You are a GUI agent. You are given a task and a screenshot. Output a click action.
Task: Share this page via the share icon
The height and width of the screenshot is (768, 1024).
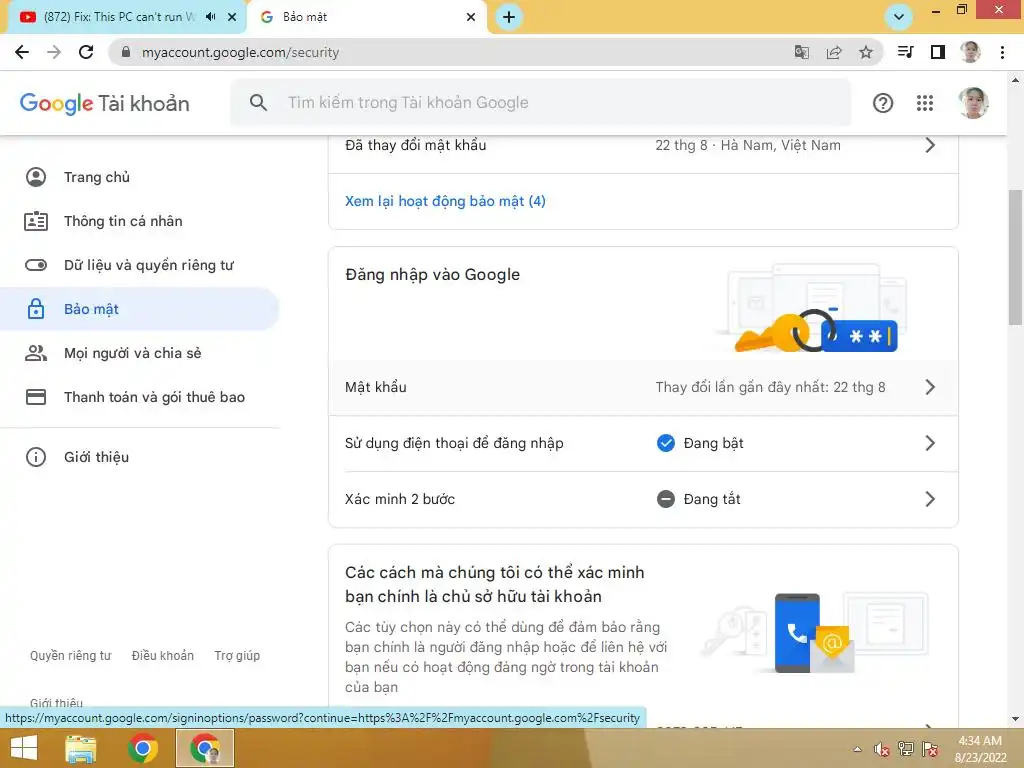pos(834,52)
